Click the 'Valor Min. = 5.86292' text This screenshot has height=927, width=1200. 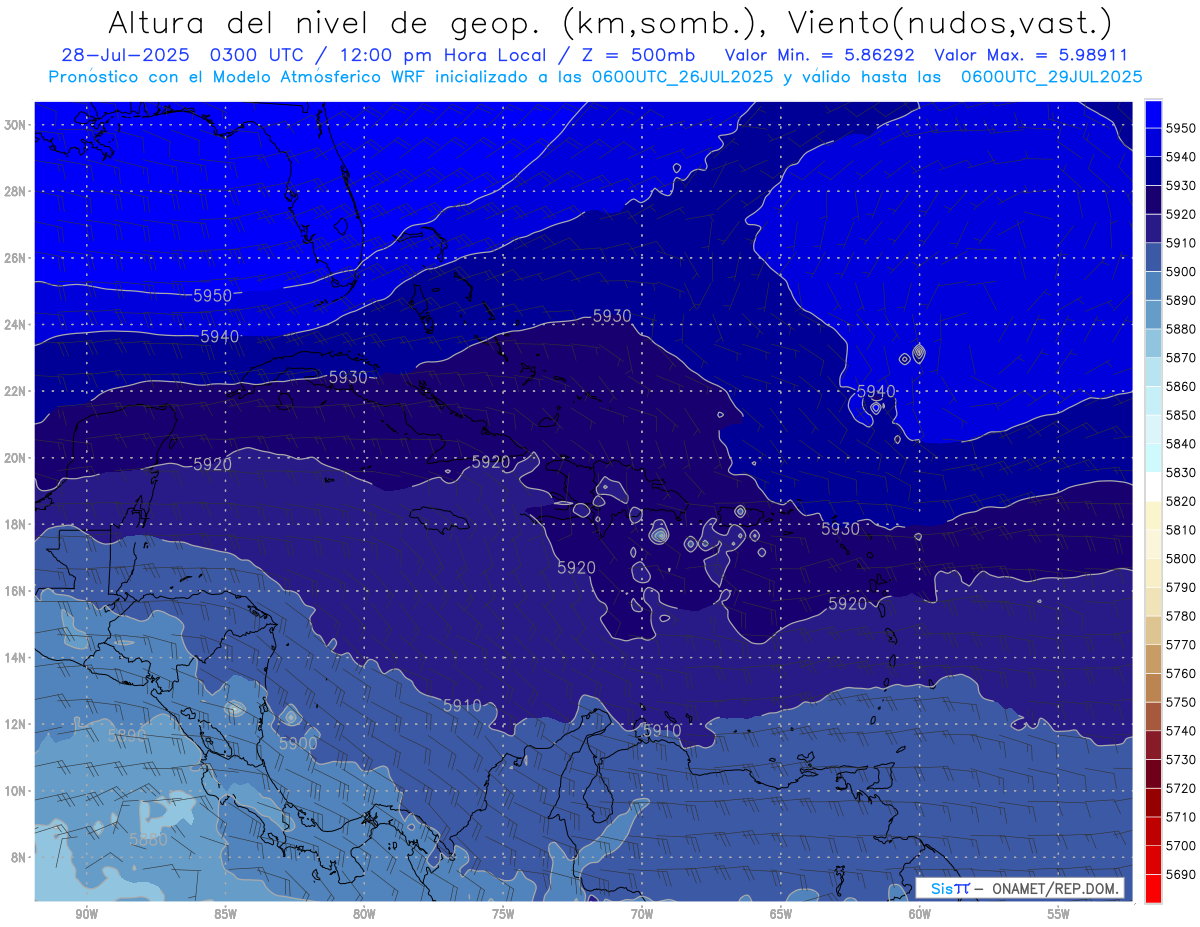click(x=819, y=55)
